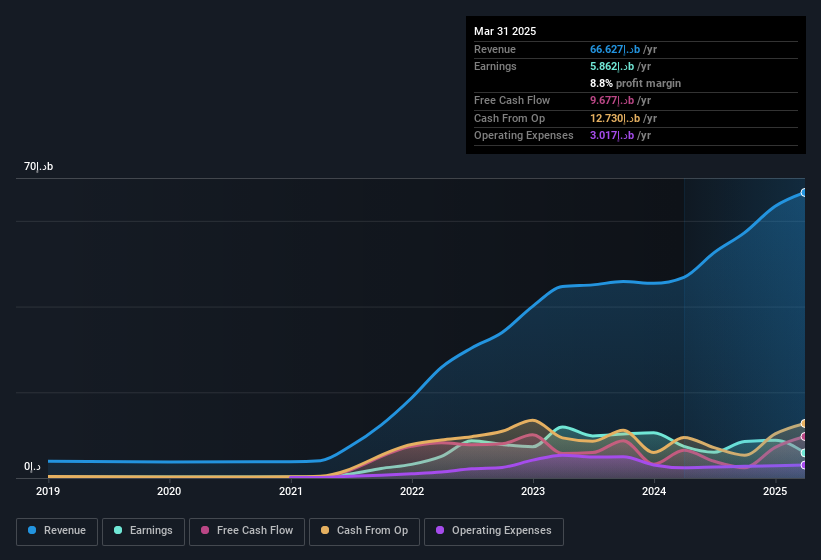Toggle the Cash From Op legend button

coord(364,531)
